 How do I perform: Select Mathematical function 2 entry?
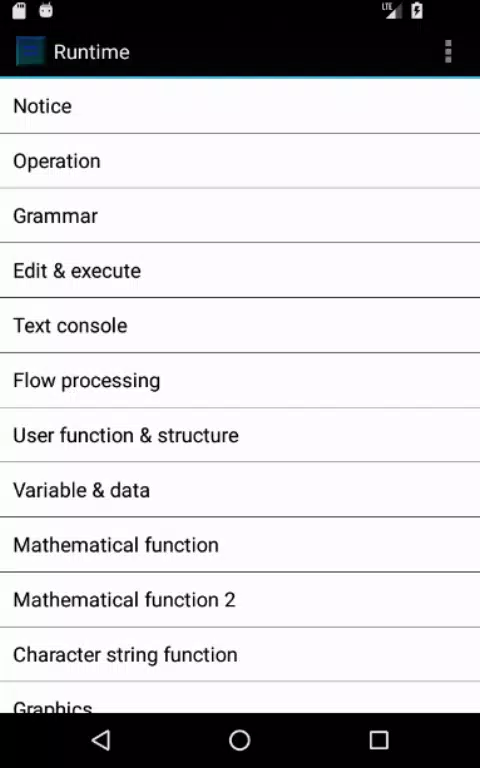point(240,600)
